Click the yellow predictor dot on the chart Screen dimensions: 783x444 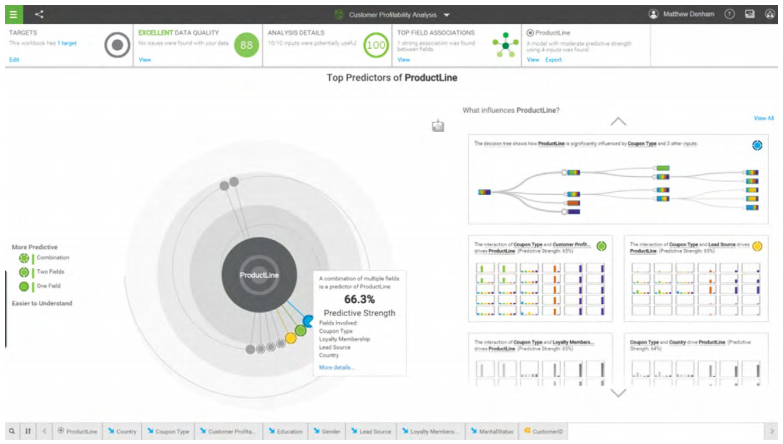point(290,338)
